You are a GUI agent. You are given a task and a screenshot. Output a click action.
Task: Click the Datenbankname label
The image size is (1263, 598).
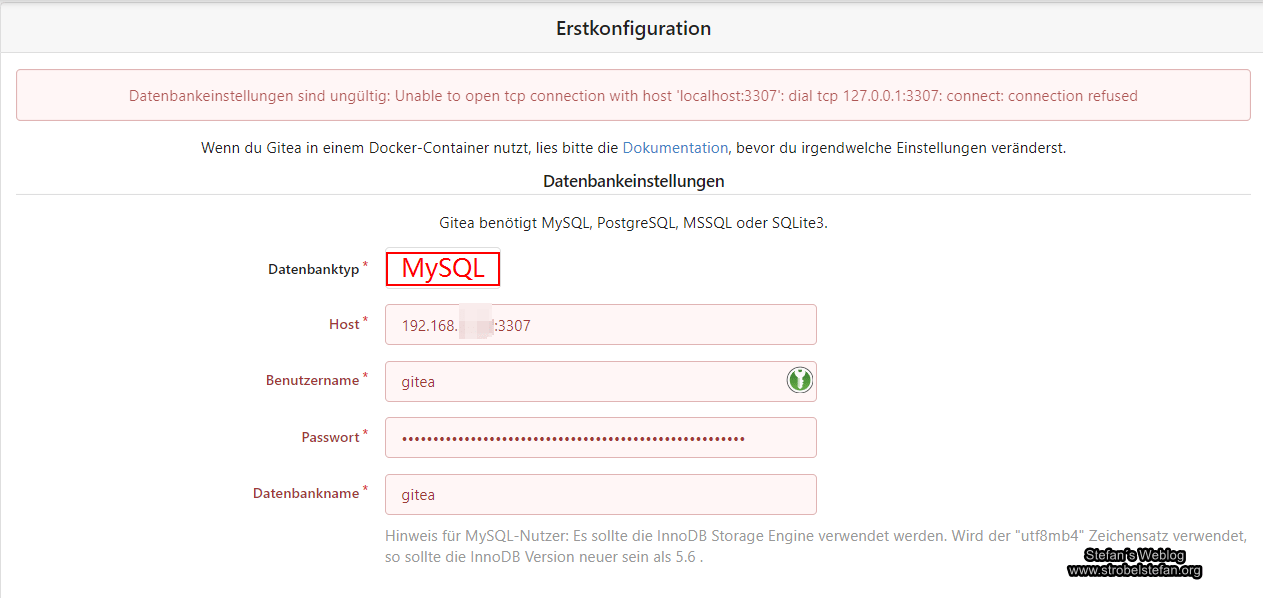[x=305, y=493]
